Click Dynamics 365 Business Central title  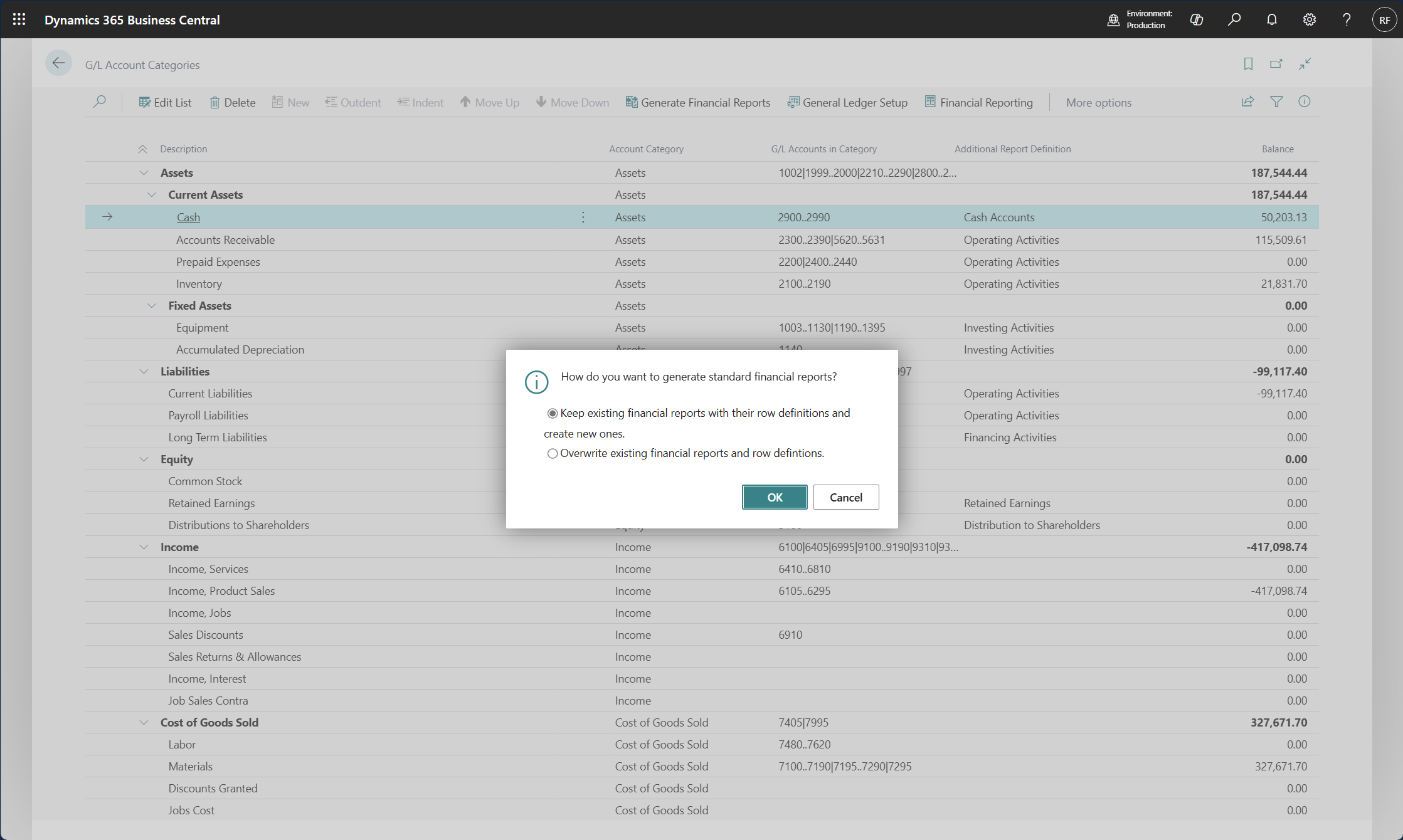[x=132, y=19]
